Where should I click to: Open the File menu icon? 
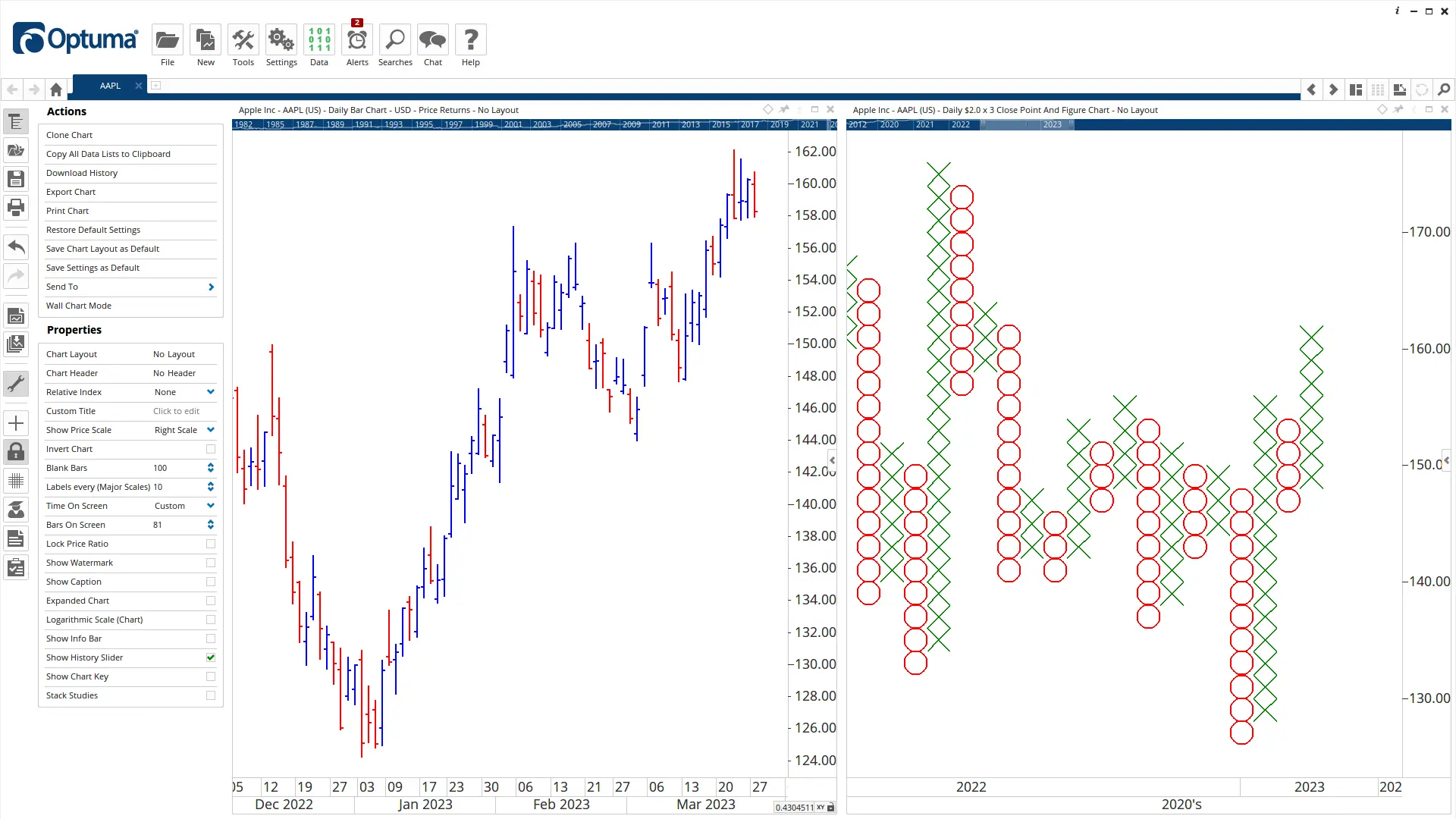pyautogui.click(x=167, y=39)
